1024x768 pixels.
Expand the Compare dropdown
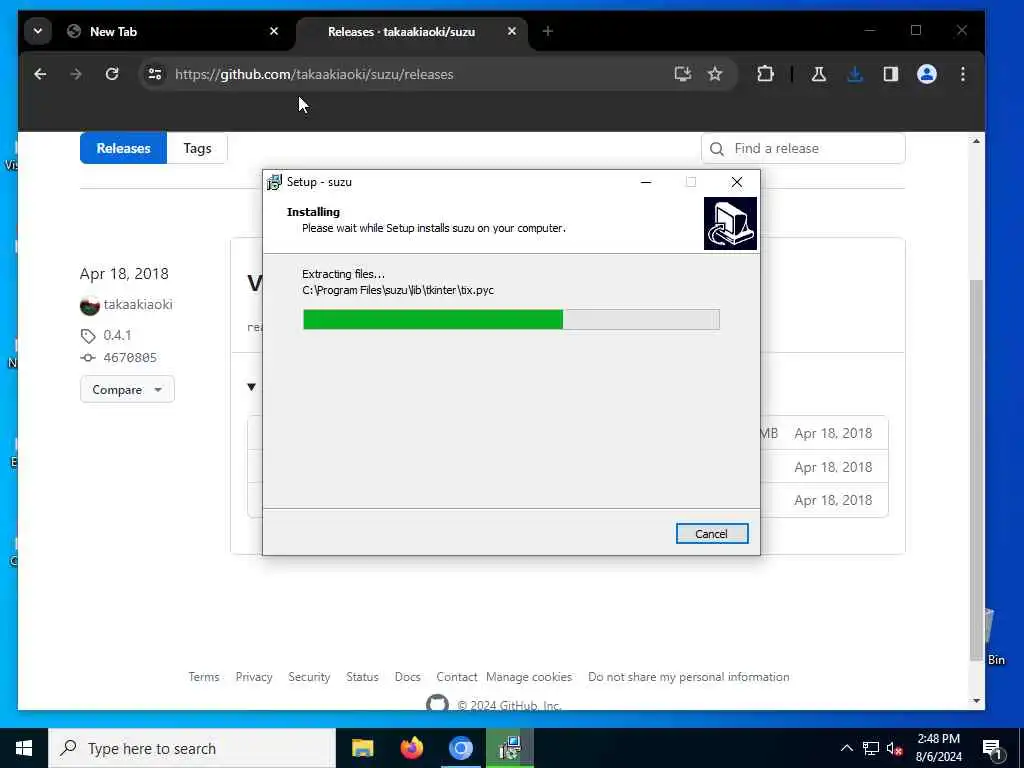[127, 389]
